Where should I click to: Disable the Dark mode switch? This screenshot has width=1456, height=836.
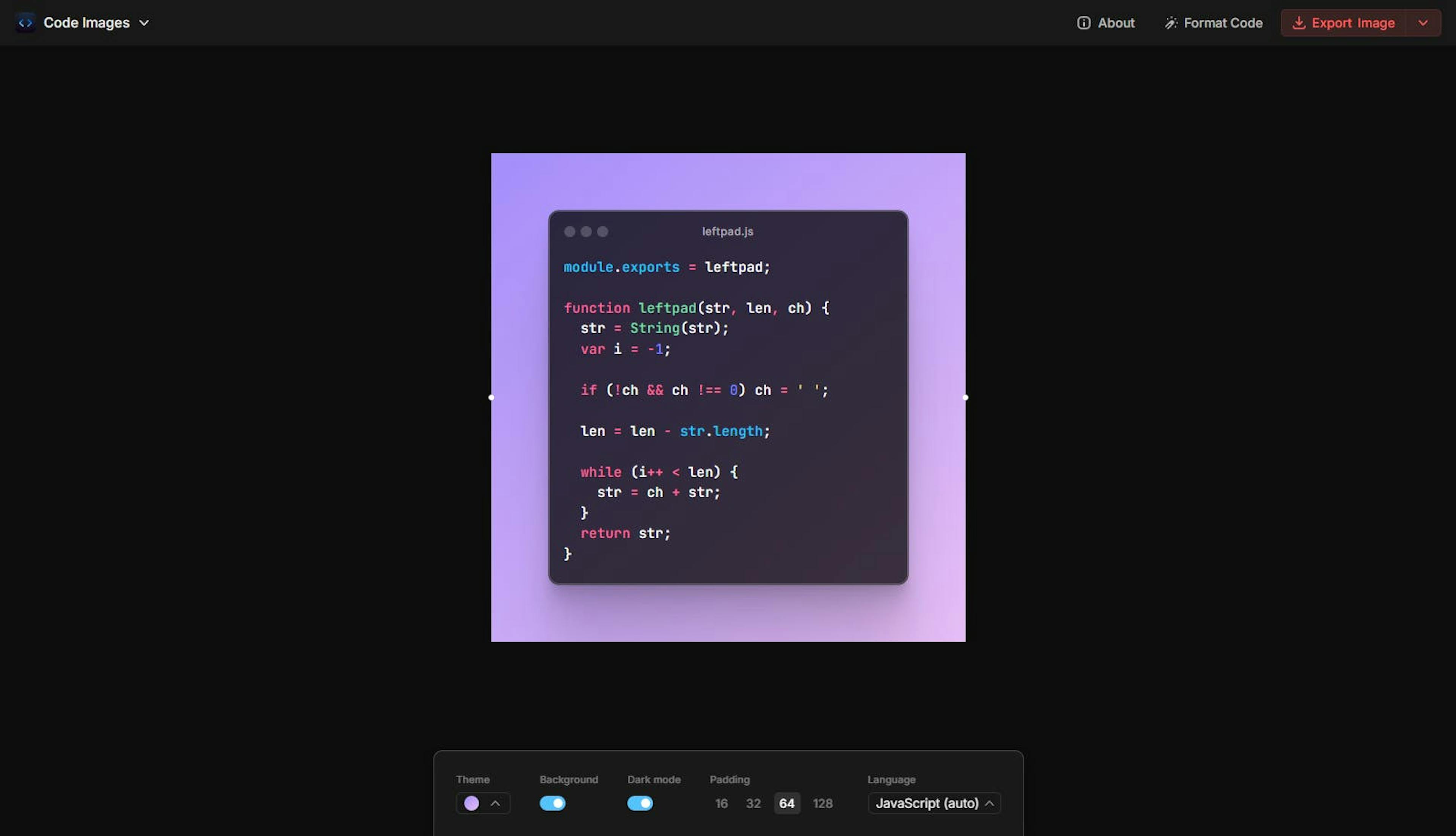pos(640,803)
